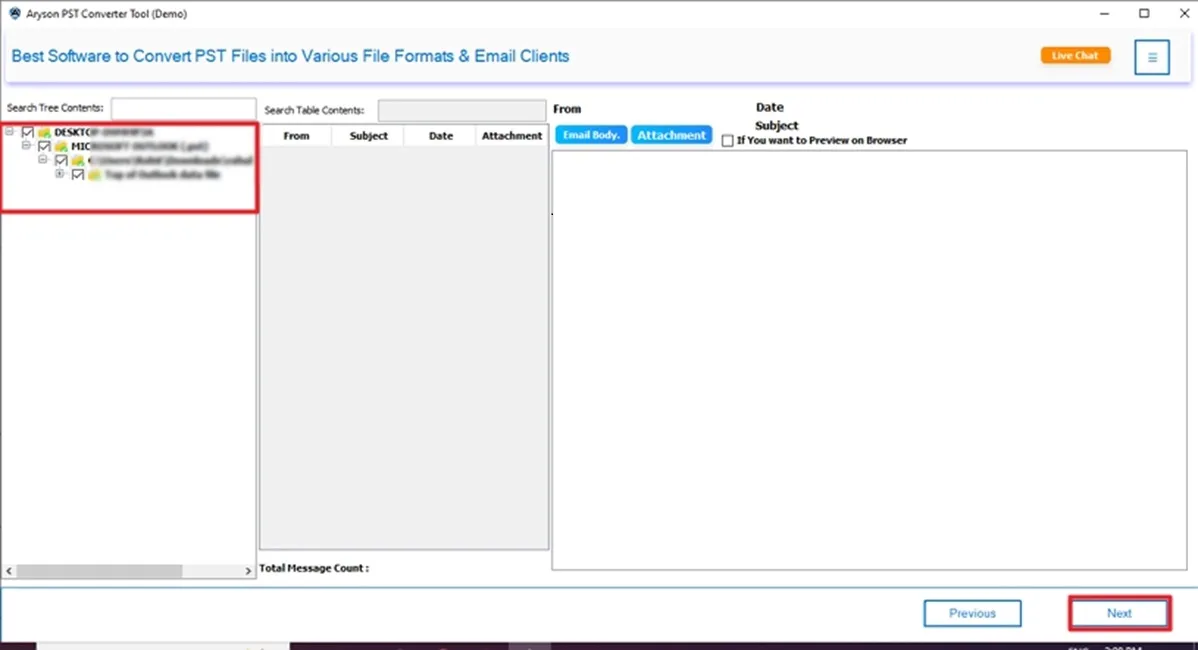
Task: Click the tree panel scrollbar left arrow
Action: point(9,571)
